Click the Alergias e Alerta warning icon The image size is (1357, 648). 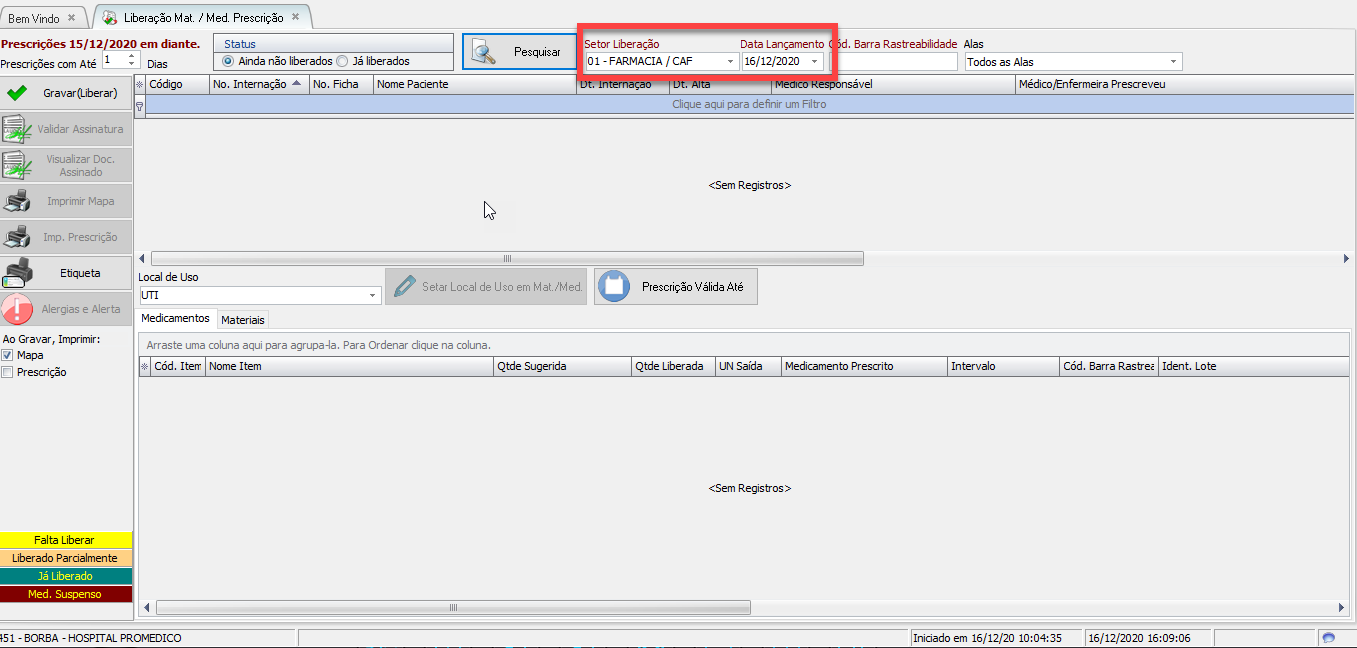pyautogui.click(x=17, y=309)
